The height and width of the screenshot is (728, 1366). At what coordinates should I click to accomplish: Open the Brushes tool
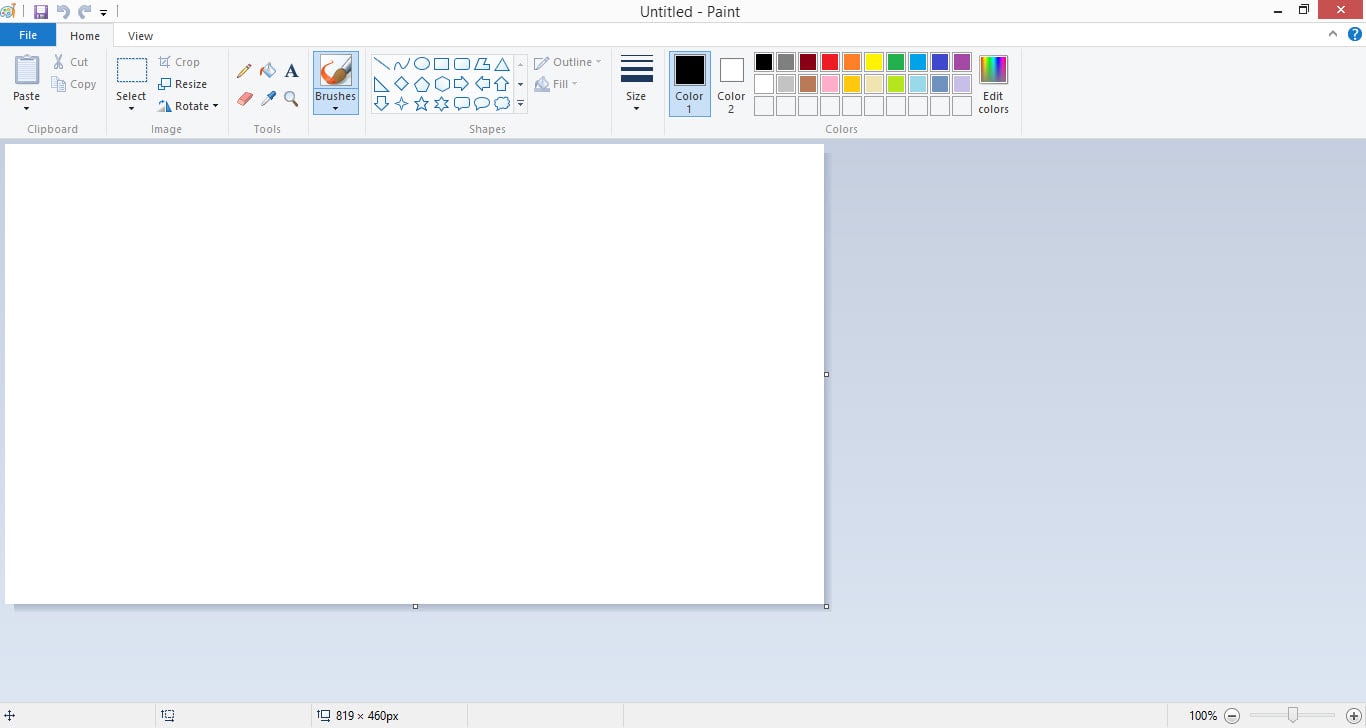(335, 80)
